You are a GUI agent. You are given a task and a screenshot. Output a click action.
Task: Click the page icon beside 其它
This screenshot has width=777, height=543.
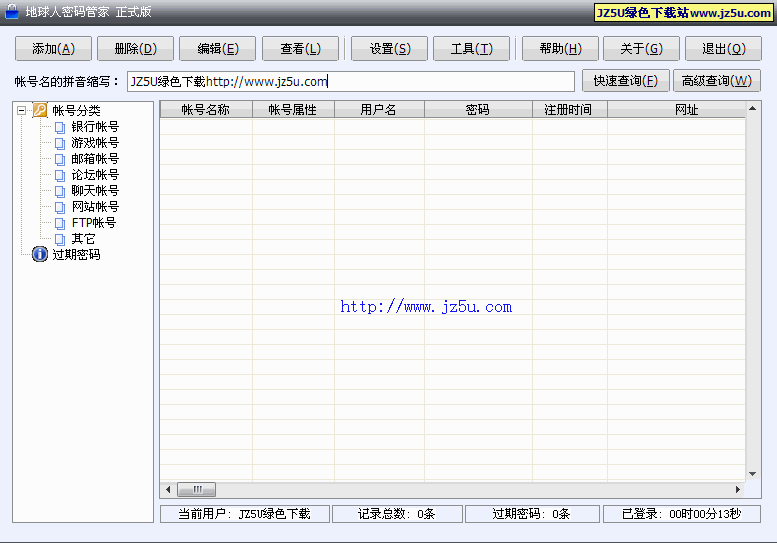[x=60, y=239]
